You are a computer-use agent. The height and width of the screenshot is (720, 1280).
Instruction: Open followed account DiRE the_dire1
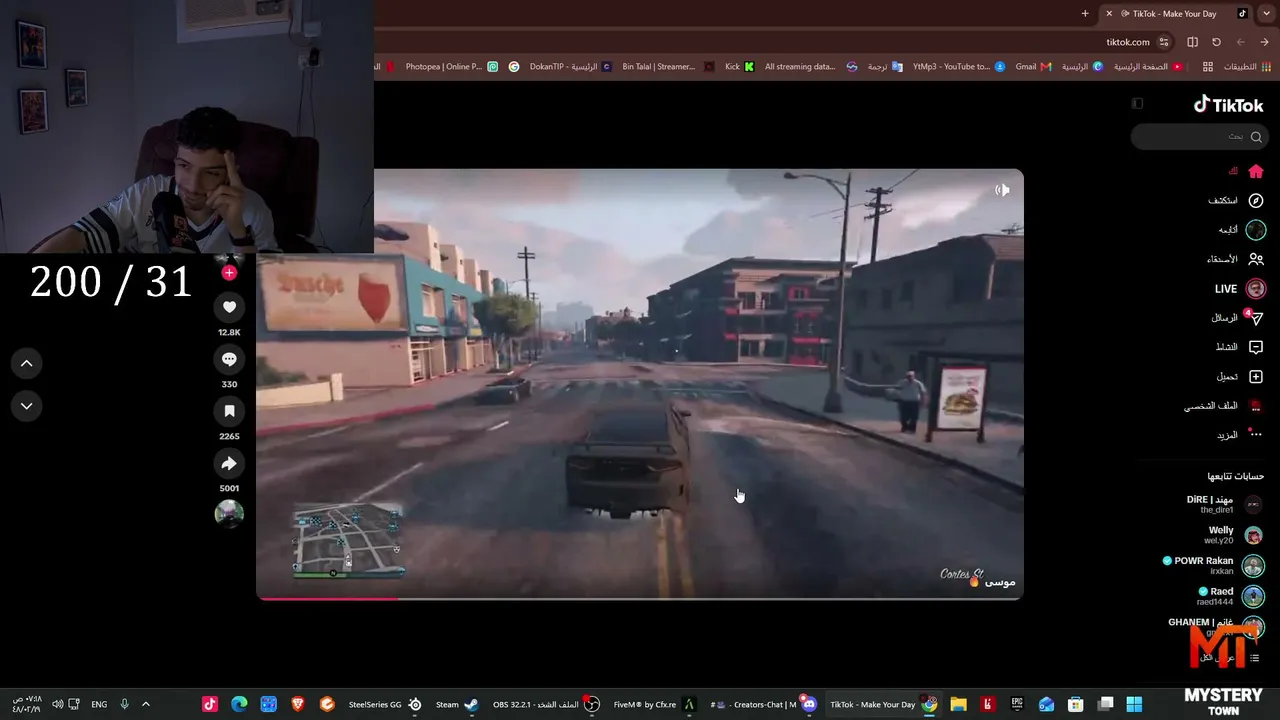tap(1224, 504)
